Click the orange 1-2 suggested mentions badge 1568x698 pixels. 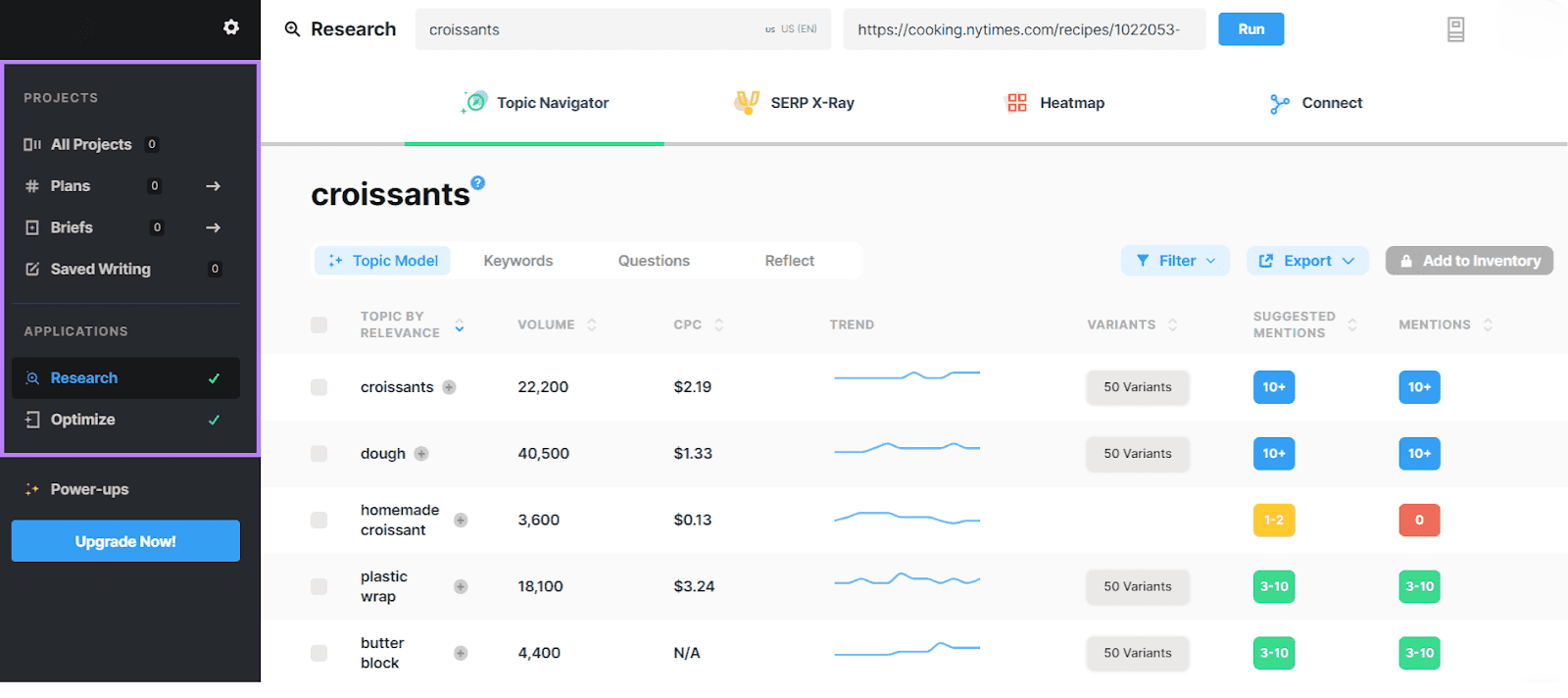pos(1273,521)
